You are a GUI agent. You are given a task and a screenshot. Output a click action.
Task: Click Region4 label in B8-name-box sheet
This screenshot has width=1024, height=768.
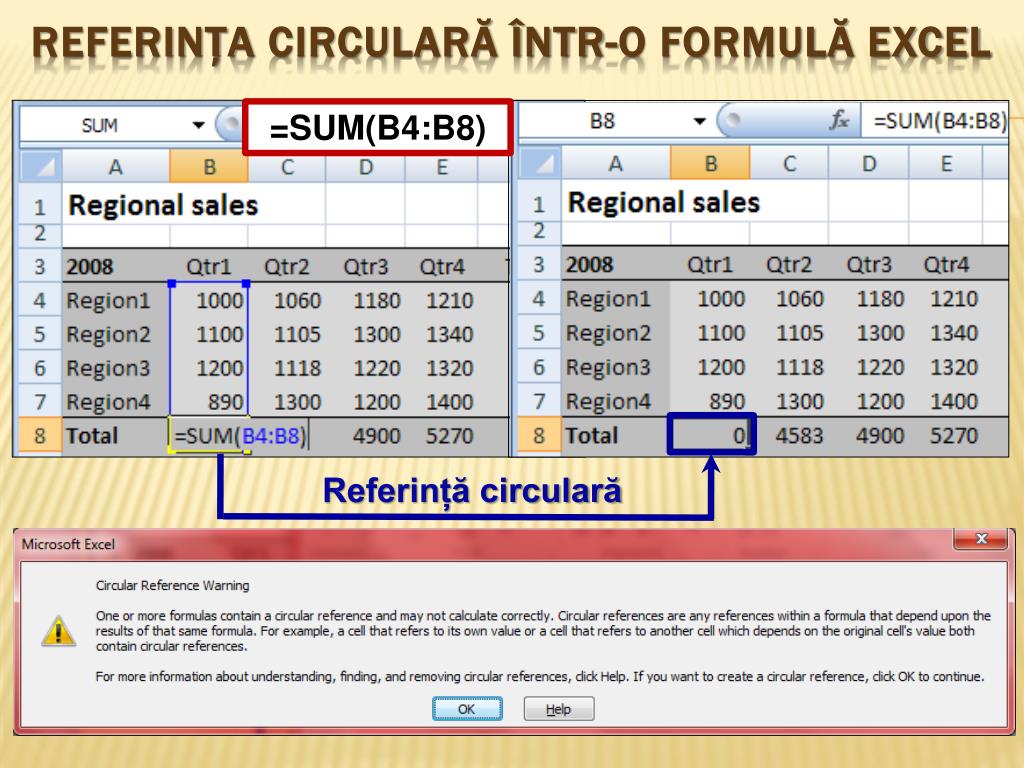point(609,401)
